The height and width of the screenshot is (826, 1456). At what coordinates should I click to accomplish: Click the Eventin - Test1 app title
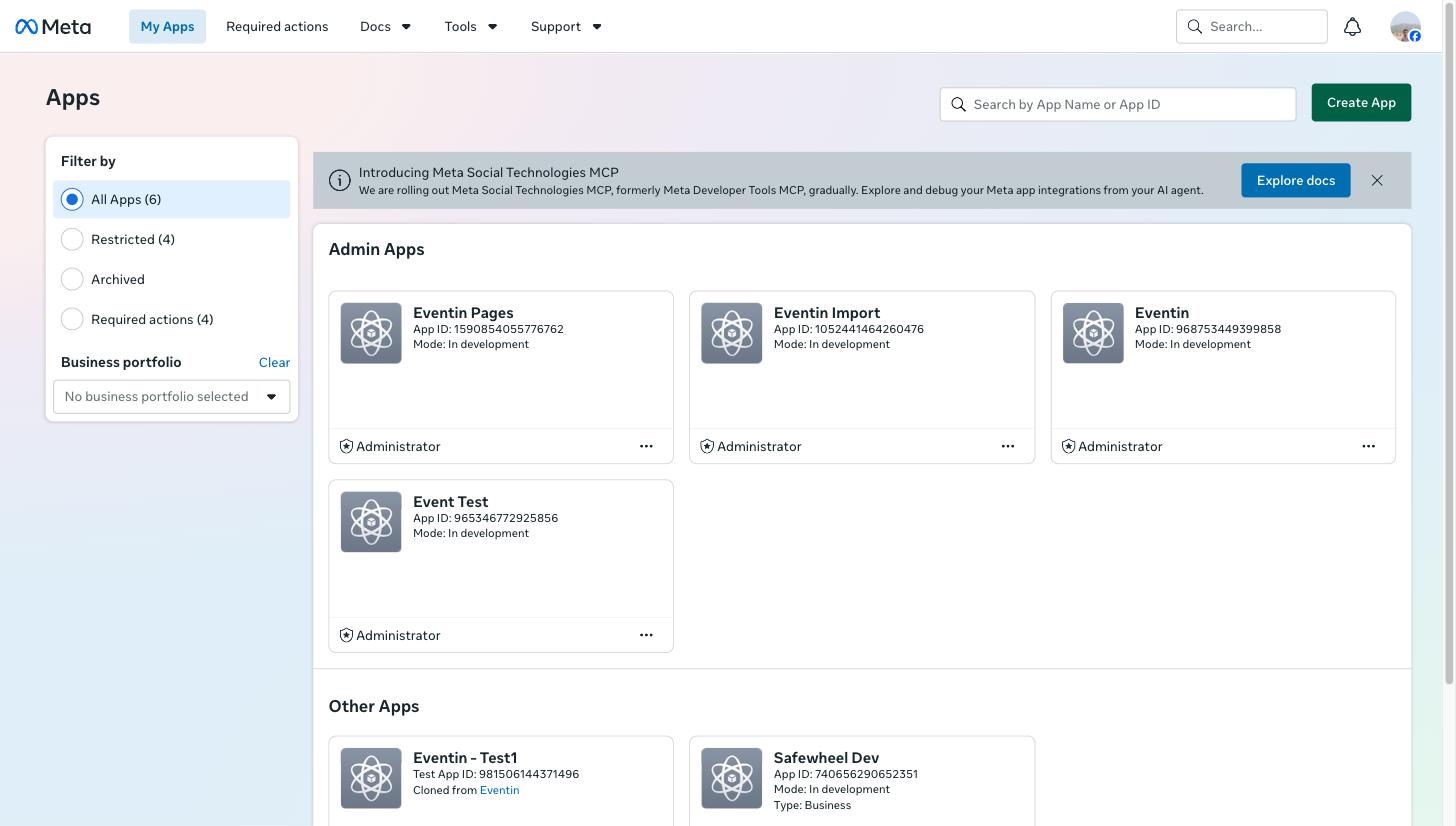[x=465, y=758]
